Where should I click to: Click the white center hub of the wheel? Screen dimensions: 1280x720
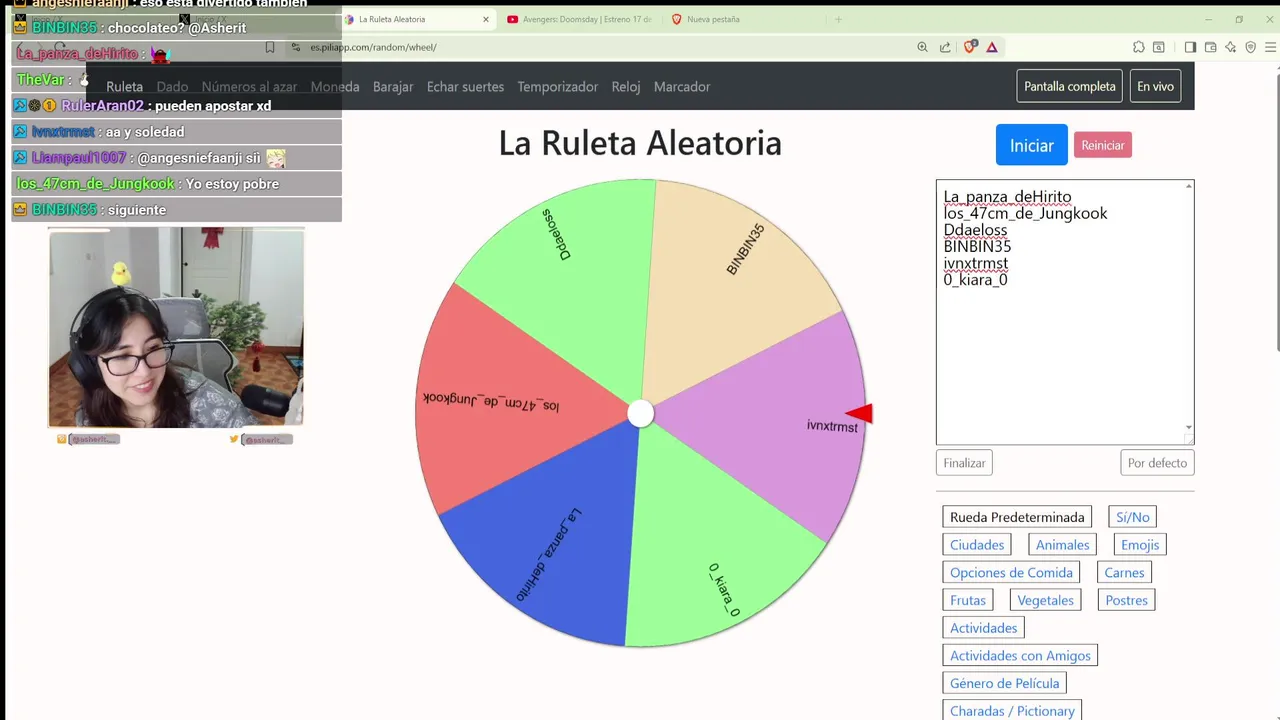[x=641, y=414]
